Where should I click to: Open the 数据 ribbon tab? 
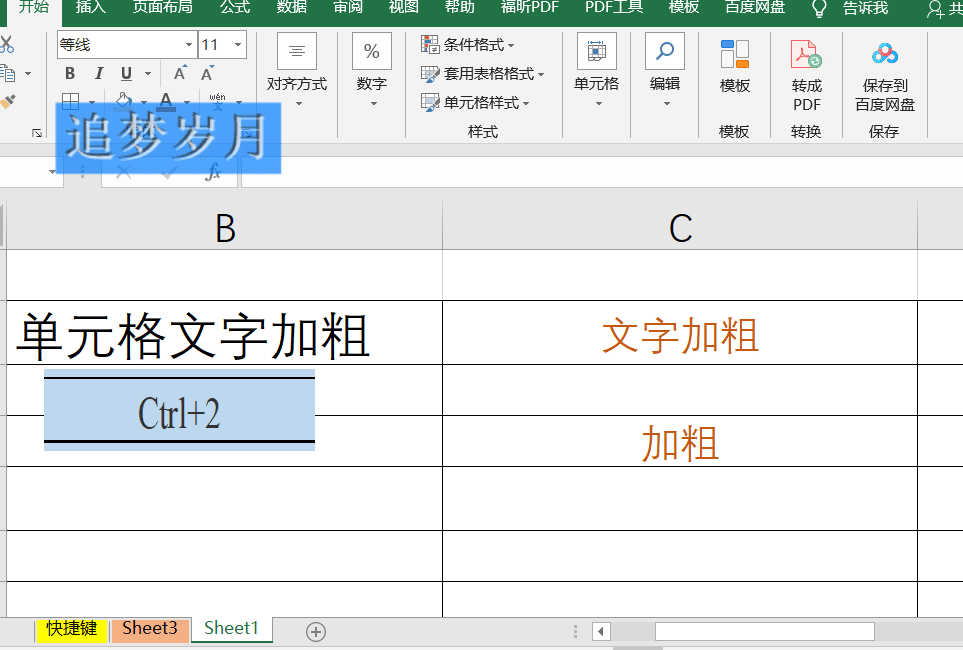coord(292,7)
